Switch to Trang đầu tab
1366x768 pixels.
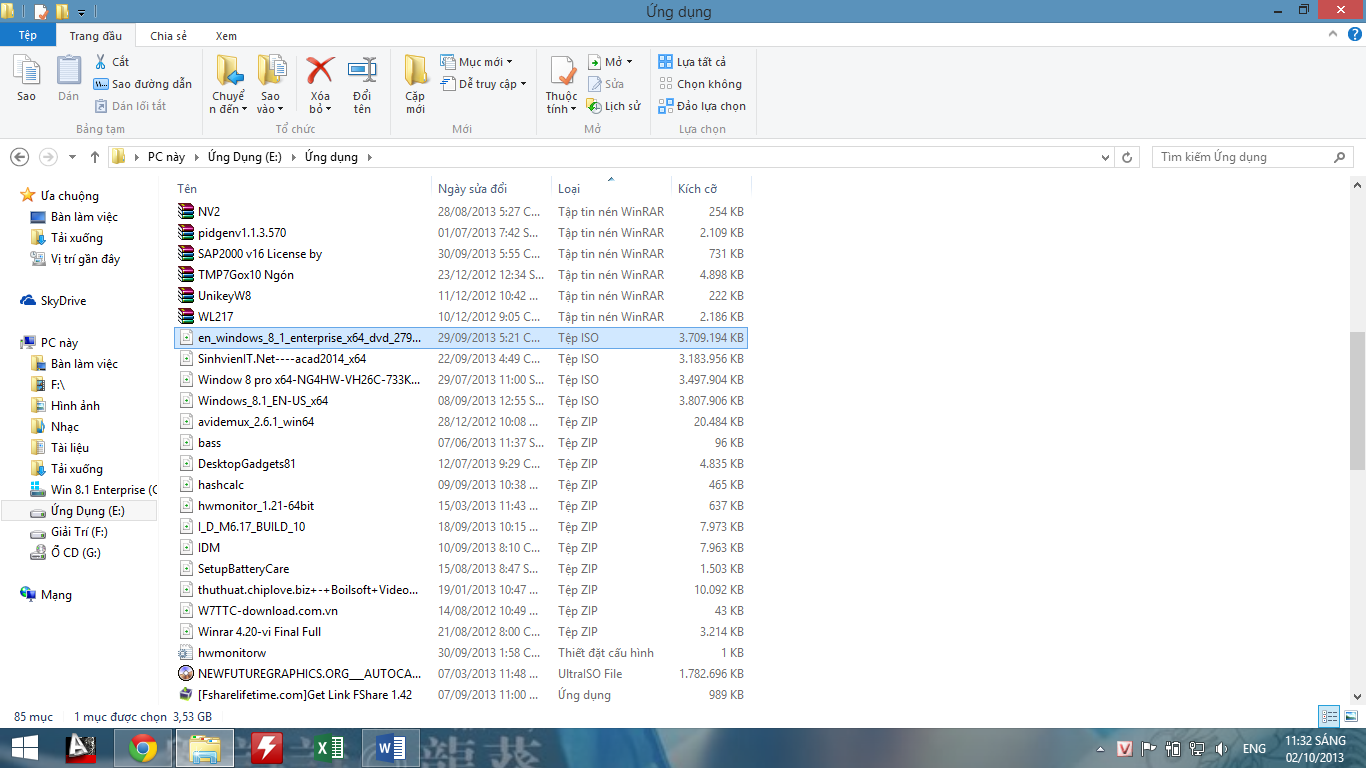(96, 36)
